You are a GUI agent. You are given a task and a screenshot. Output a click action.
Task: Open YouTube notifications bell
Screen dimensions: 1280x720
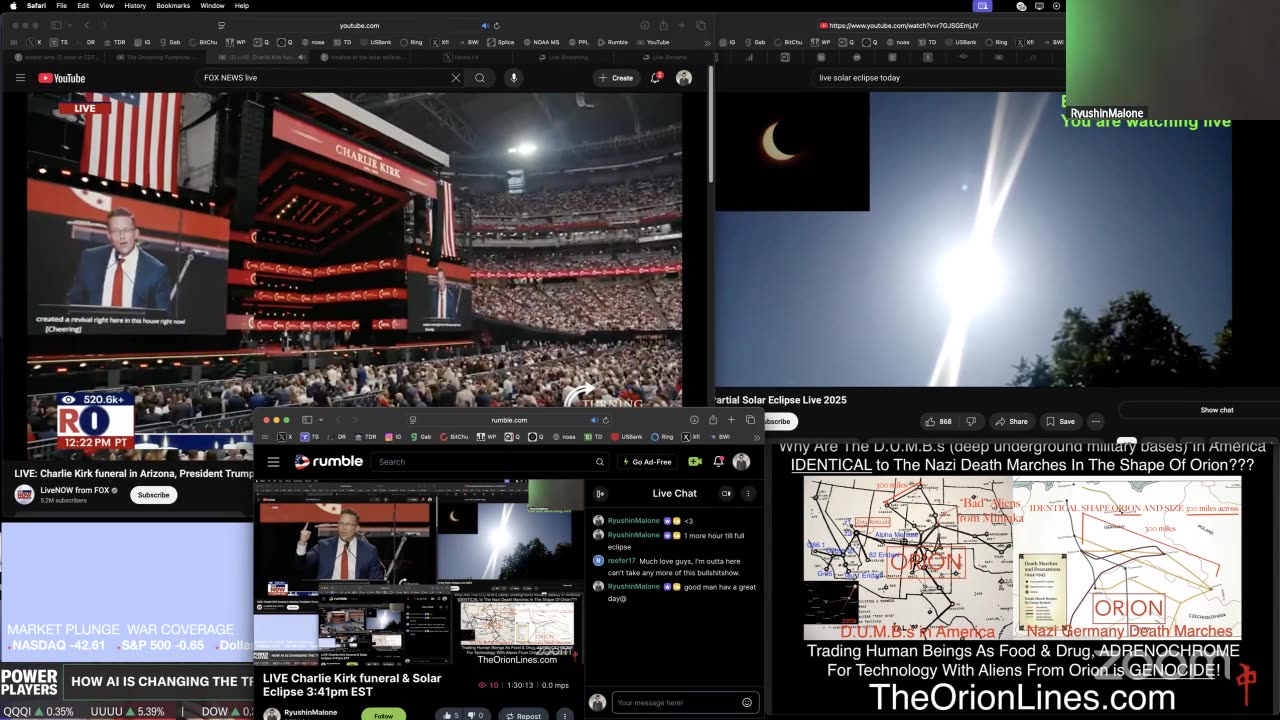[656, 78]
